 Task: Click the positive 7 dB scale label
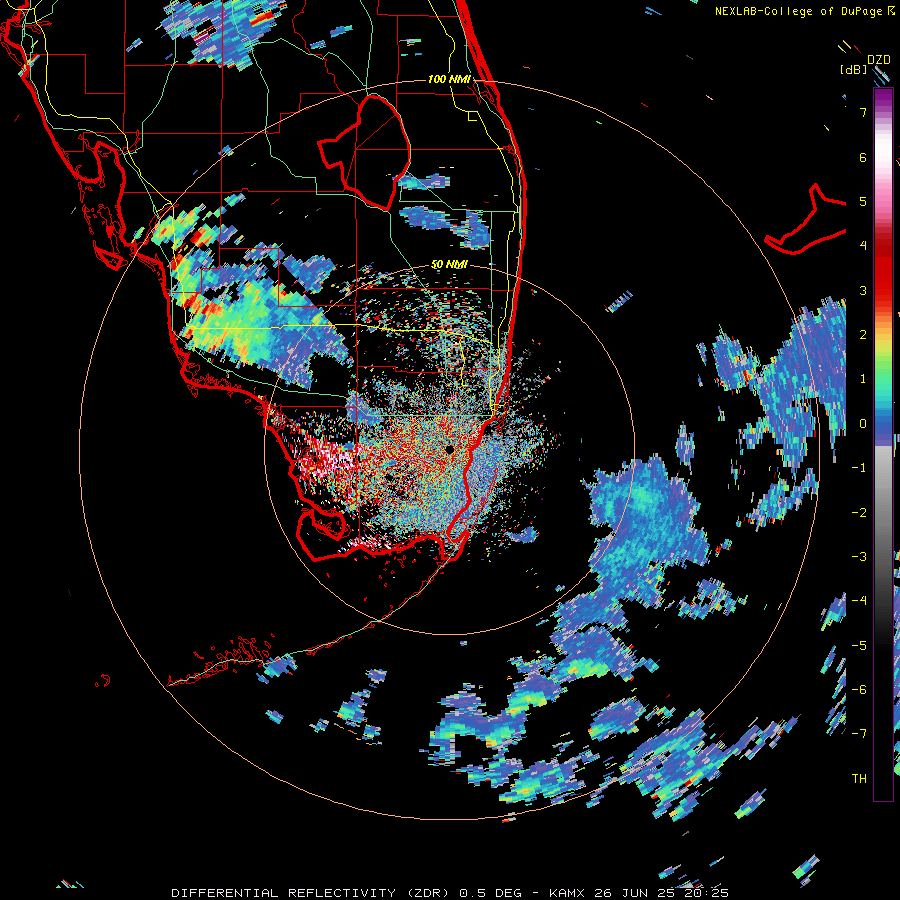click(x=863, y=112)
